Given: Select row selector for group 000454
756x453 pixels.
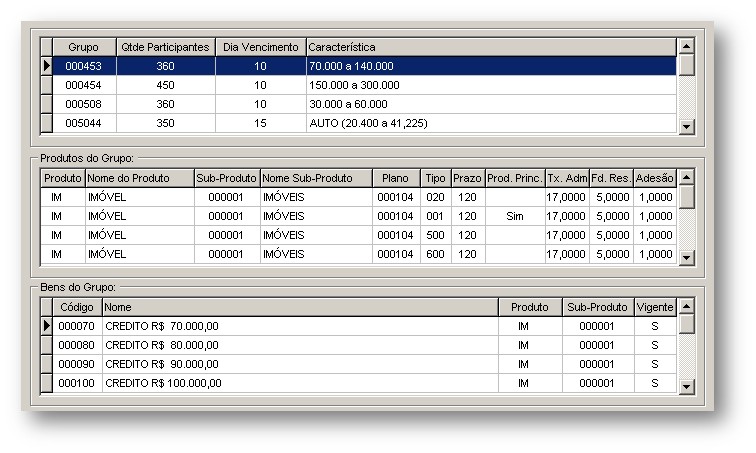Looking at the screenshot, I should (x=46, y=85).
